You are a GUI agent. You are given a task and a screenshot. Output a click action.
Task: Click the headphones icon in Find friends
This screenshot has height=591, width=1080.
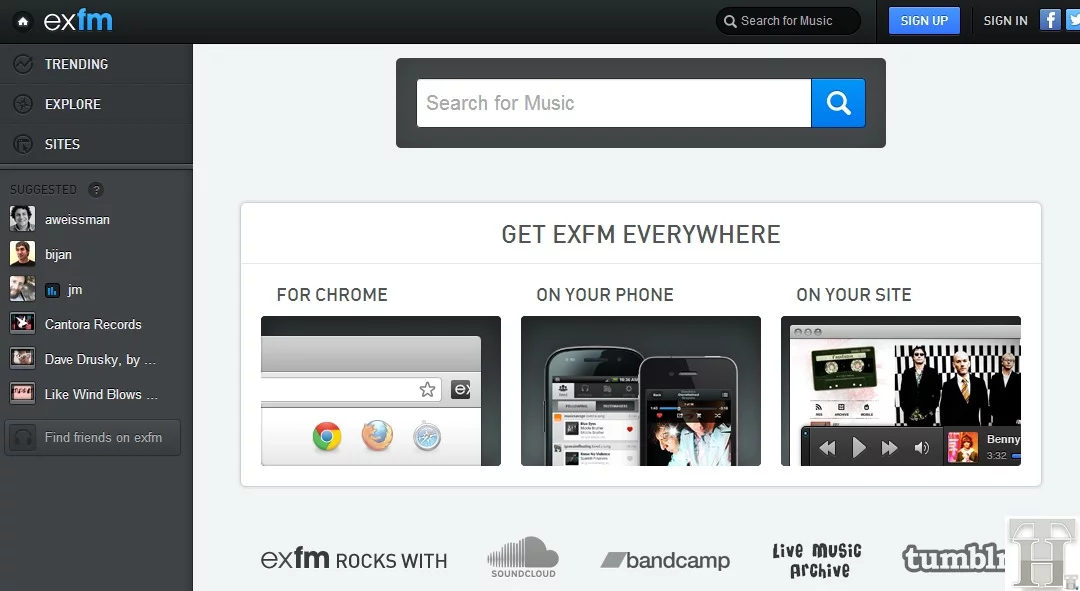(23, 437)
